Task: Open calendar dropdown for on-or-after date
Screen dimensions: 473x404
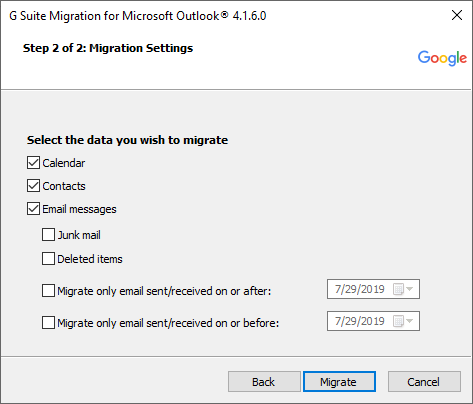Action: point(410,289)
